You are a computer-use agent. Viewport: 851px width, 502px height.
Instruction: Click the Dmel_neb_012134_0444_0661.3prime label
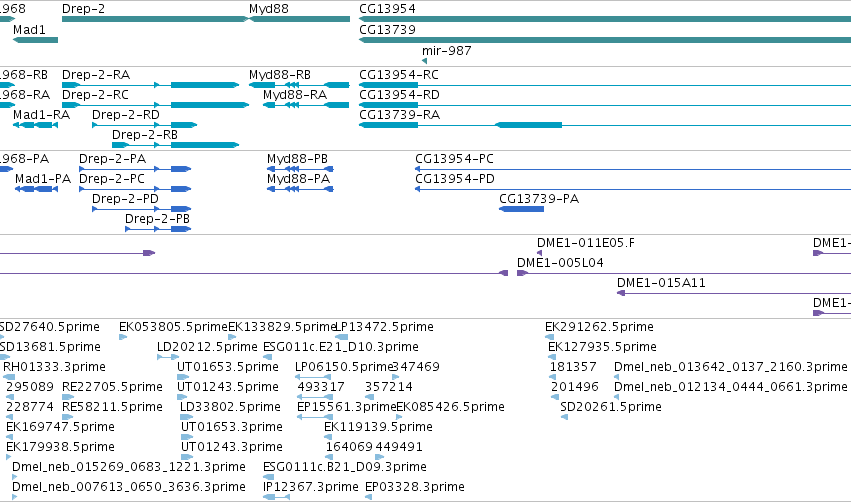click(x=731, y=387)
